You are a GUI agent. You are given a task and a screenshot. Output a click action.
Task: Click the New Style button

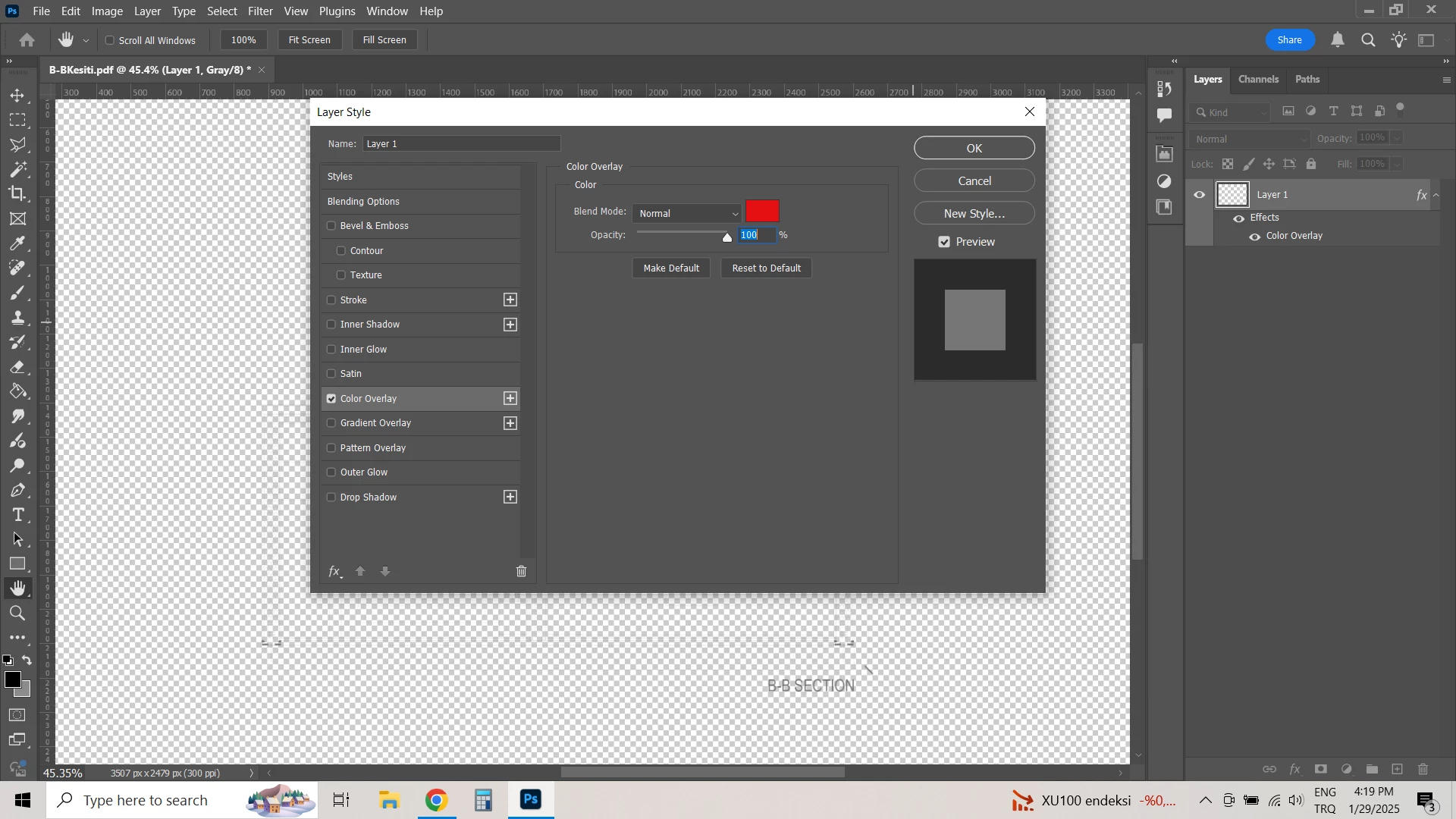point(974,214)
